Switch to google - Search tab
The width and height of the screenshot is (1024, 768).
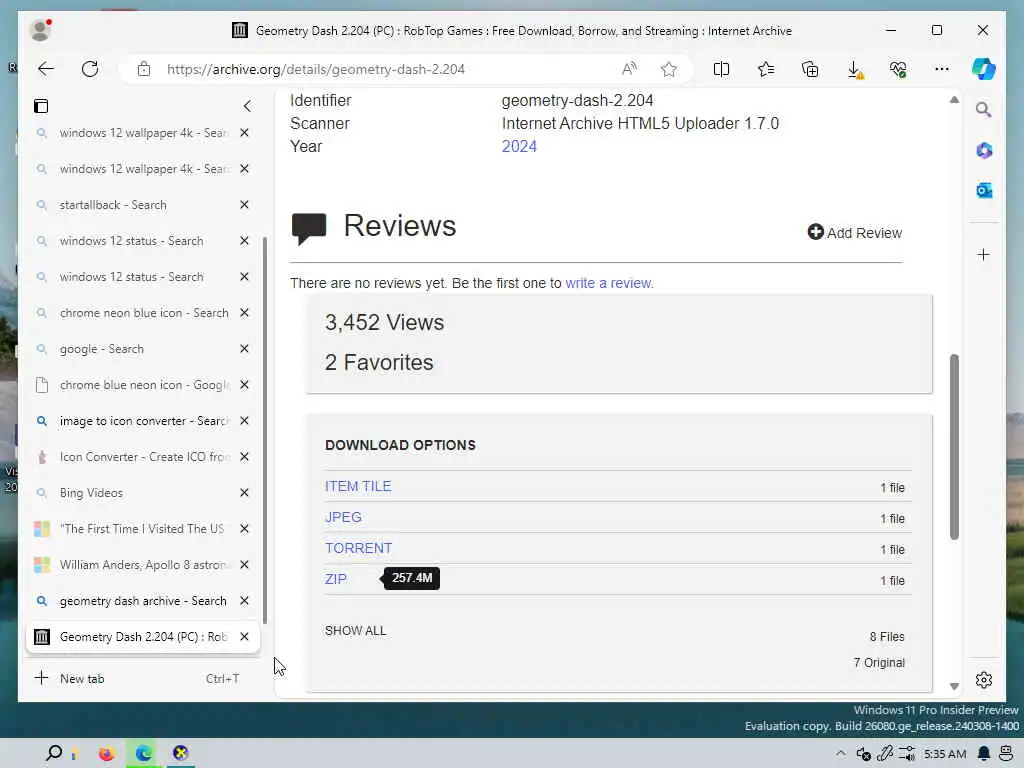tap(133, 349)
